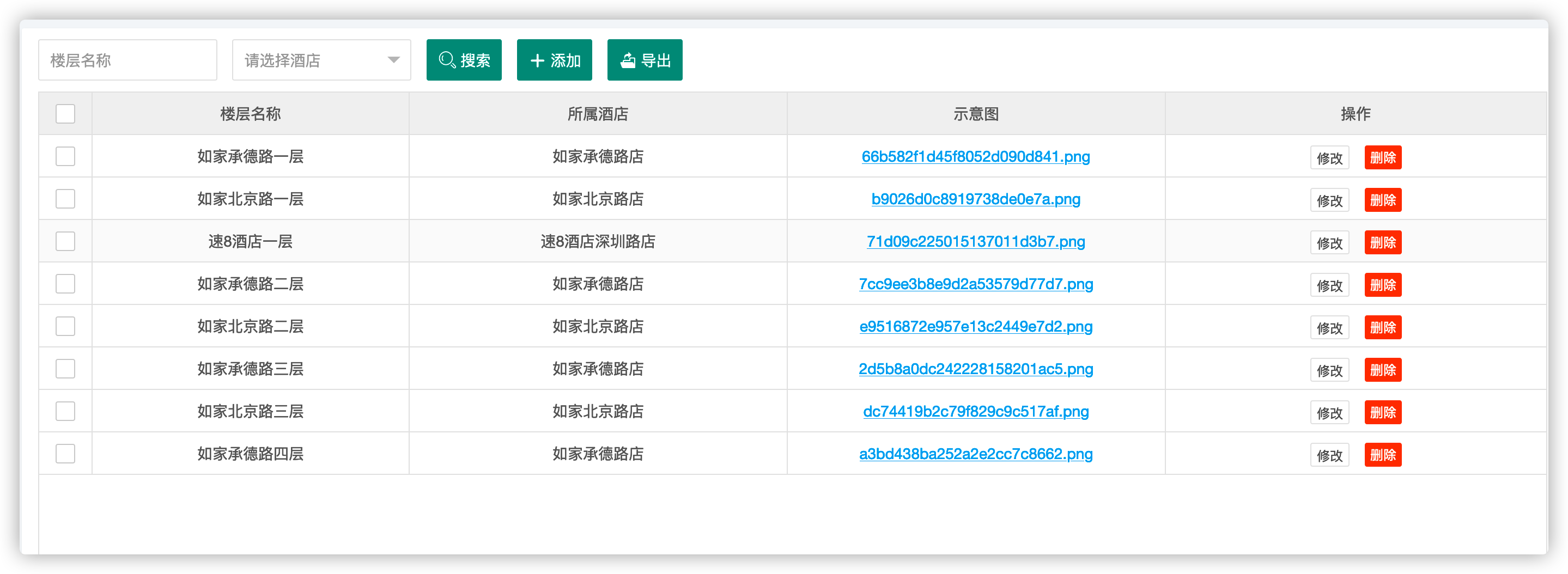
Task: Open link 2d5b8a0dc242228158201ac5.png
Action: 976,369
